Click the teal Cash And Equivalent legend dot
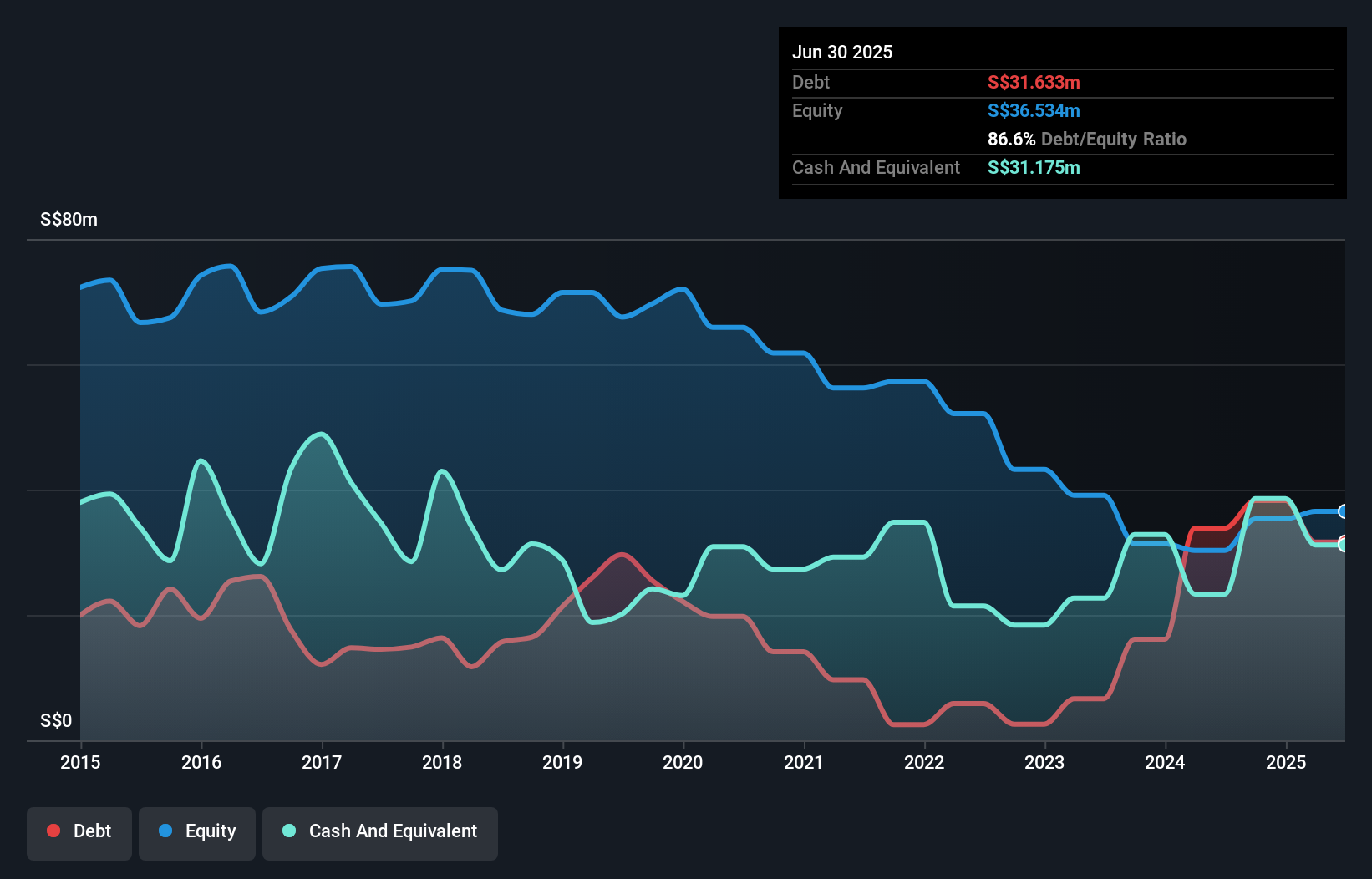1372x879 pixels. [x=288, y=831]
